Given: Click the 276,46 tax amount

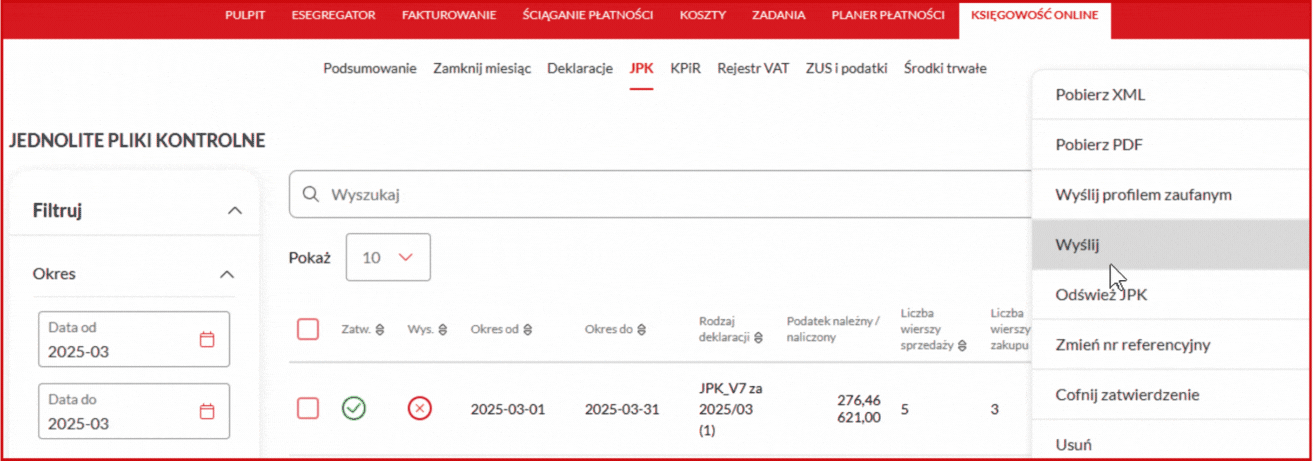Looking at the screenshot, I should [x=859, y=400].
